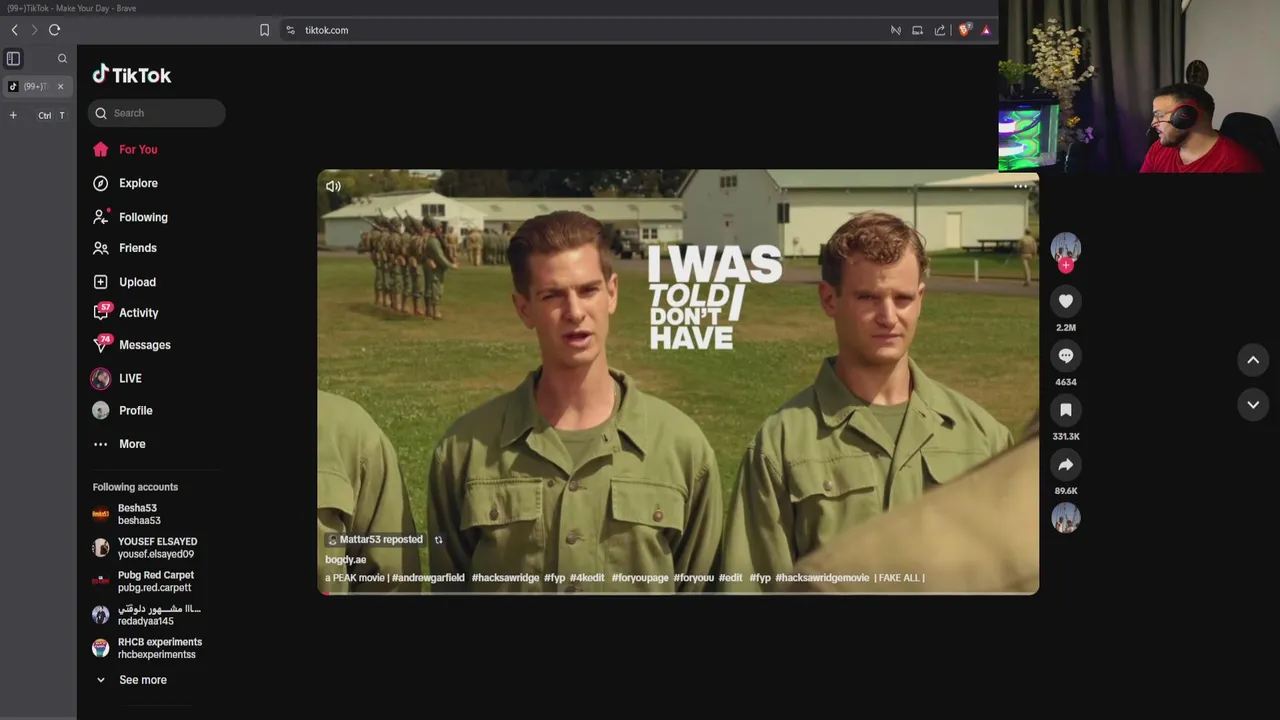Open site settings icon beside tiktok.com

point(290,30)
